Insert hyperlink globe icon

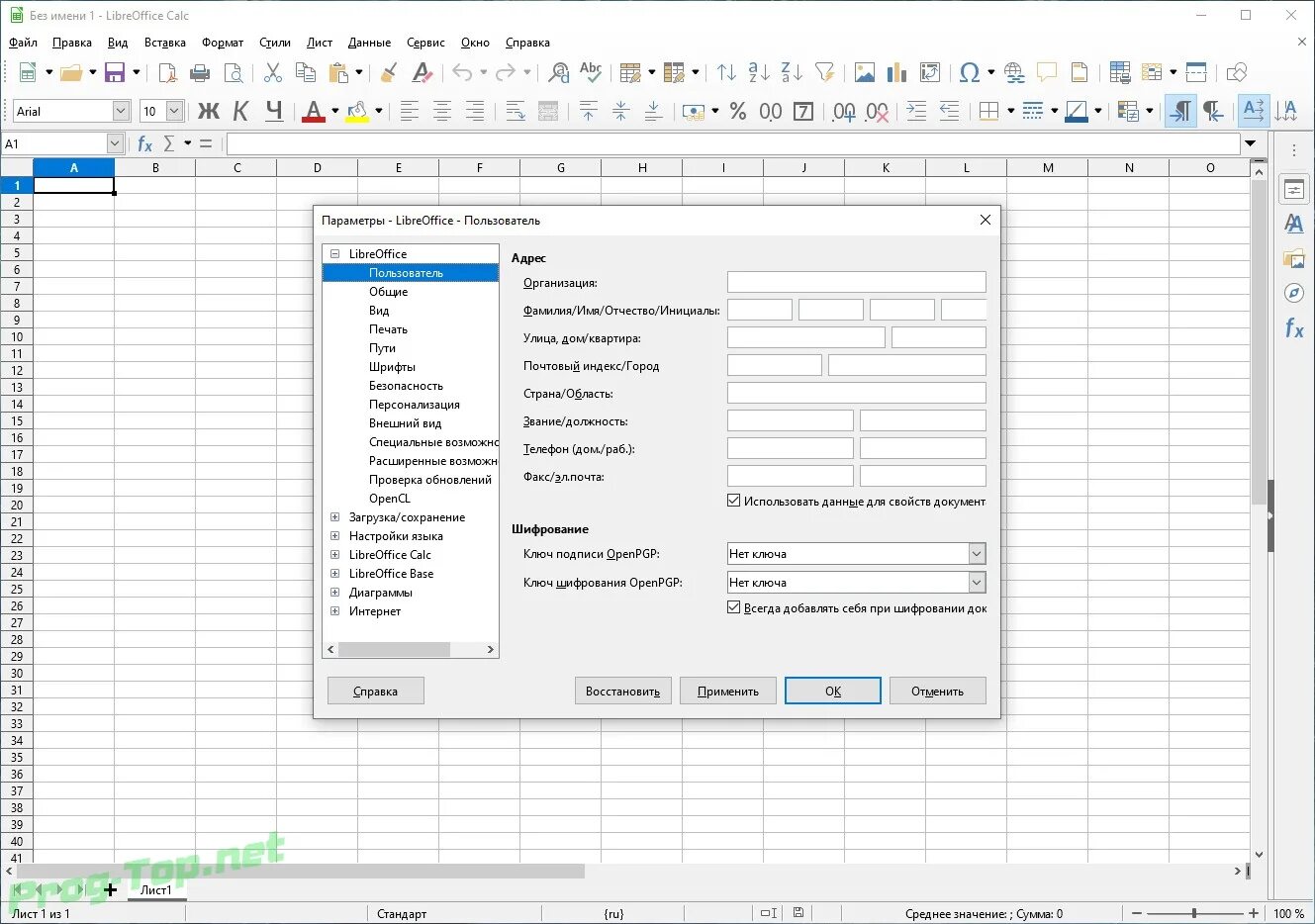coord(1014,72)
